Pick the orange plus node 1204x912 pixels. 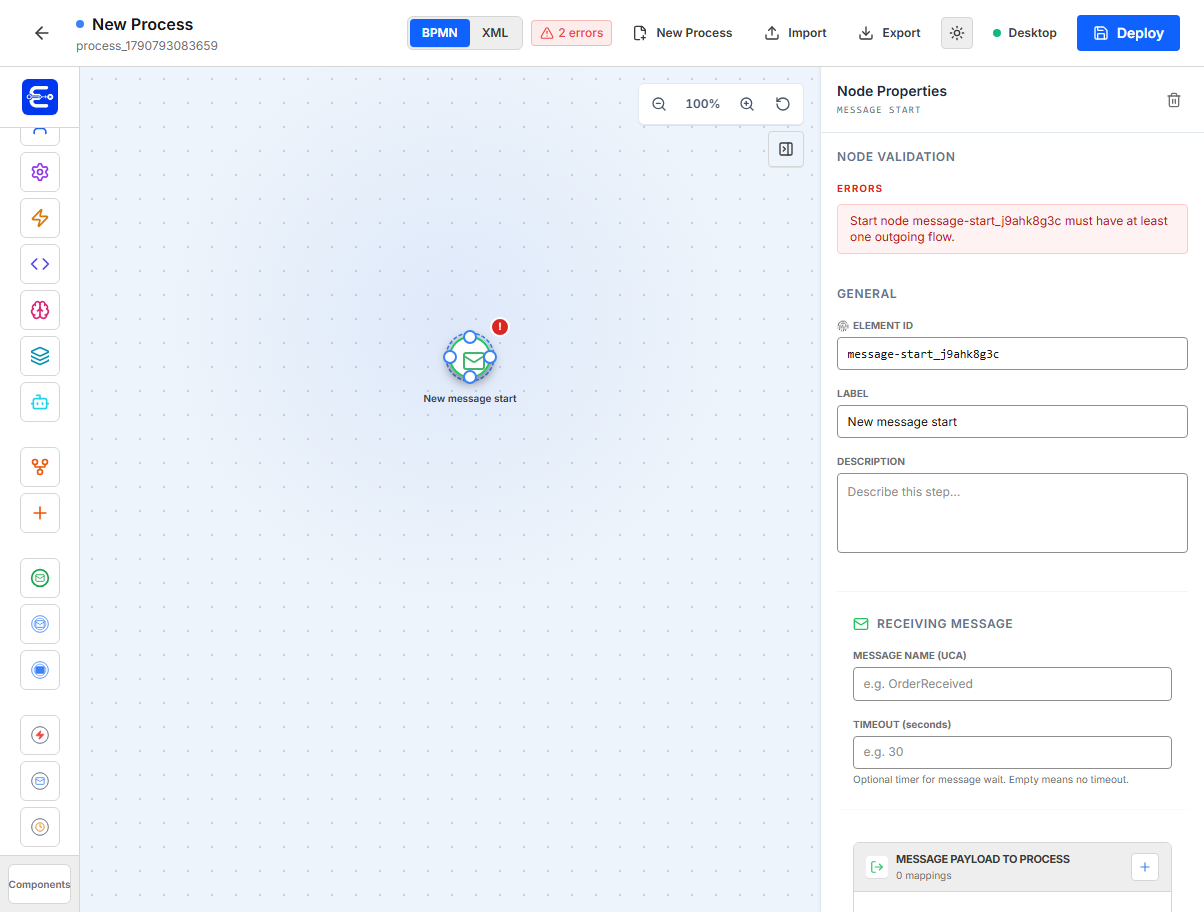pyautogui.click(x=40, y=513)
